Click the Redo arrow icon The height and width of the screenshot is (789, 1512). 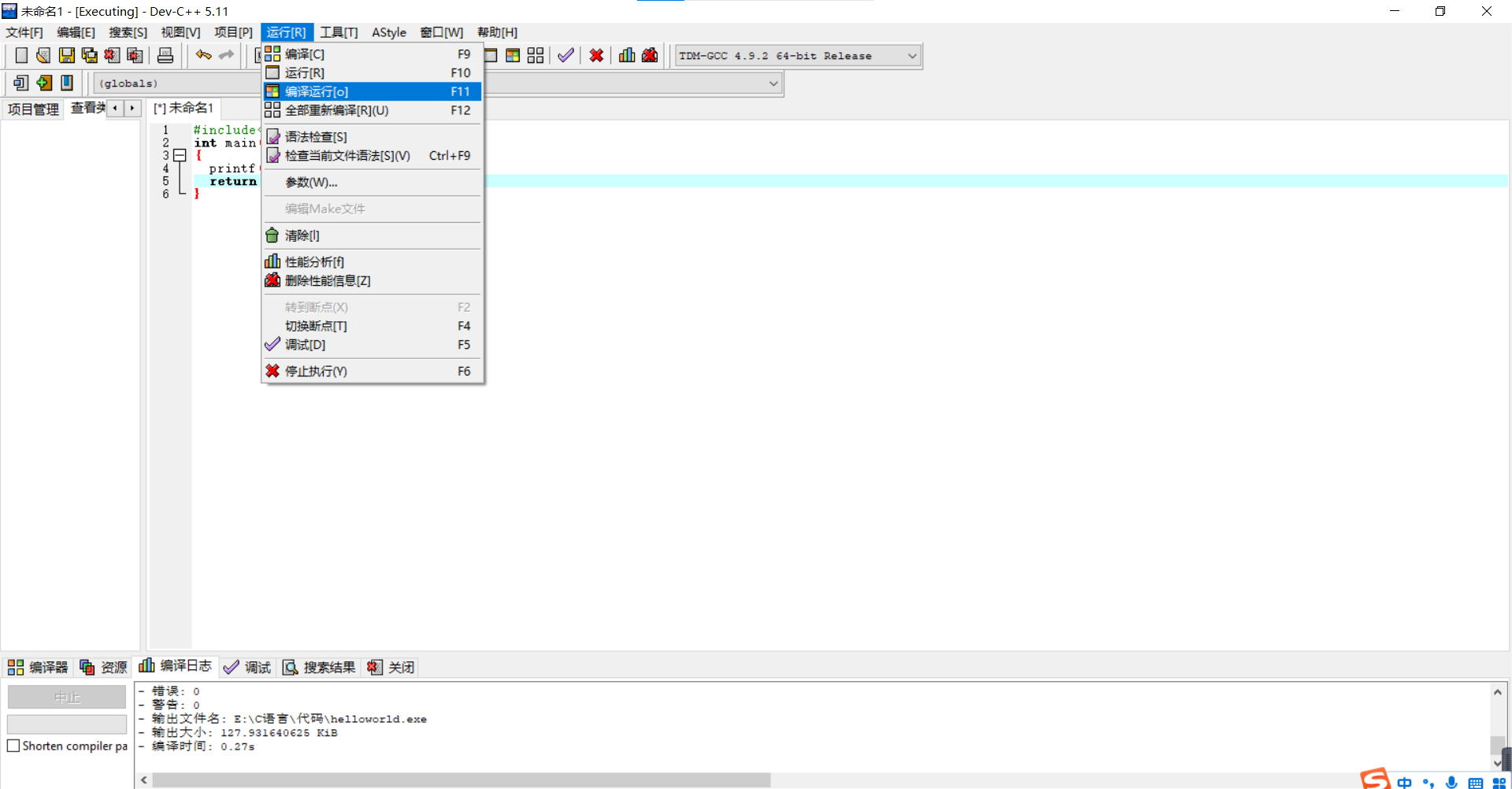point(227,55)
